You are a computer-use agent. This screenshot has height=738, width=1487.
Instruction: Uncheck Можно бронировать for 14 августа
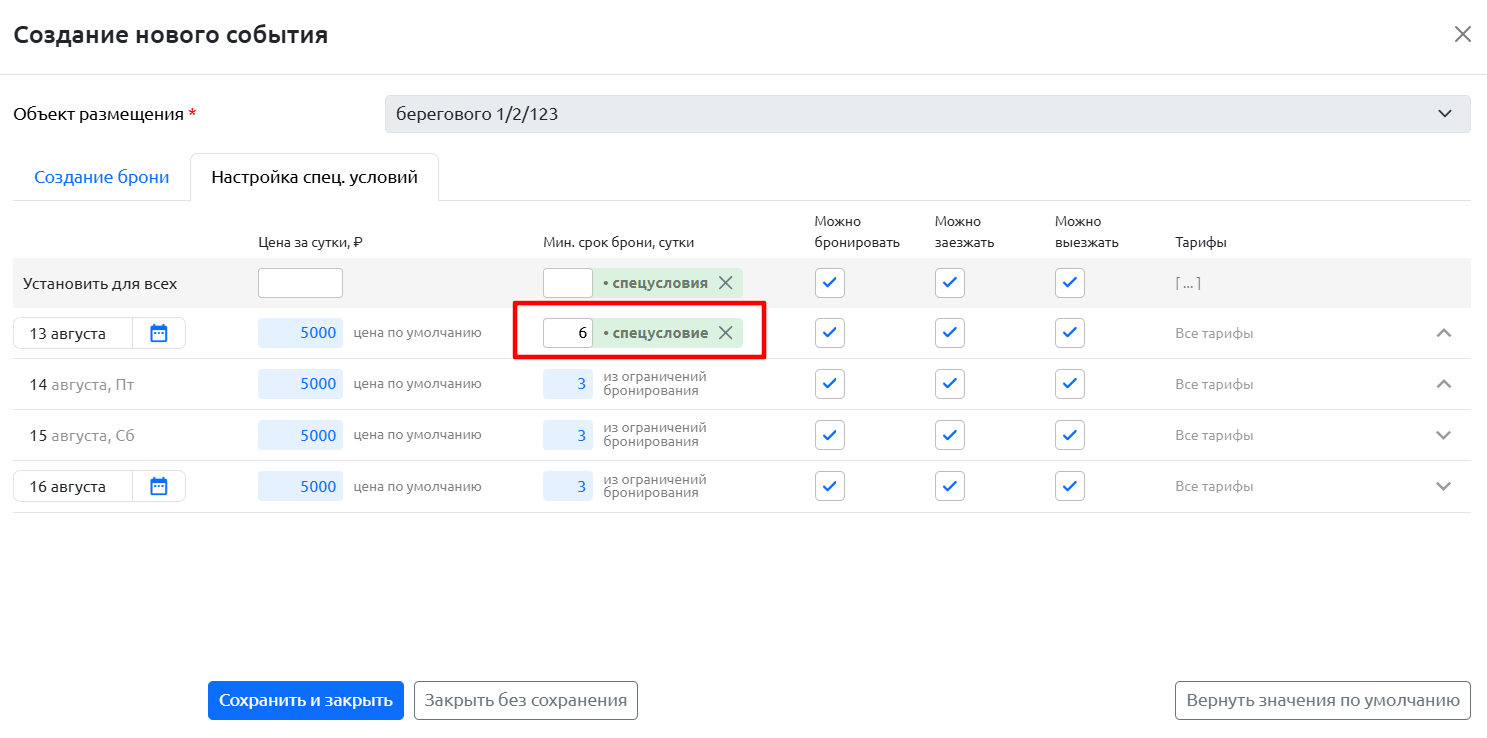pyautogui.click(x=830, y=384)
